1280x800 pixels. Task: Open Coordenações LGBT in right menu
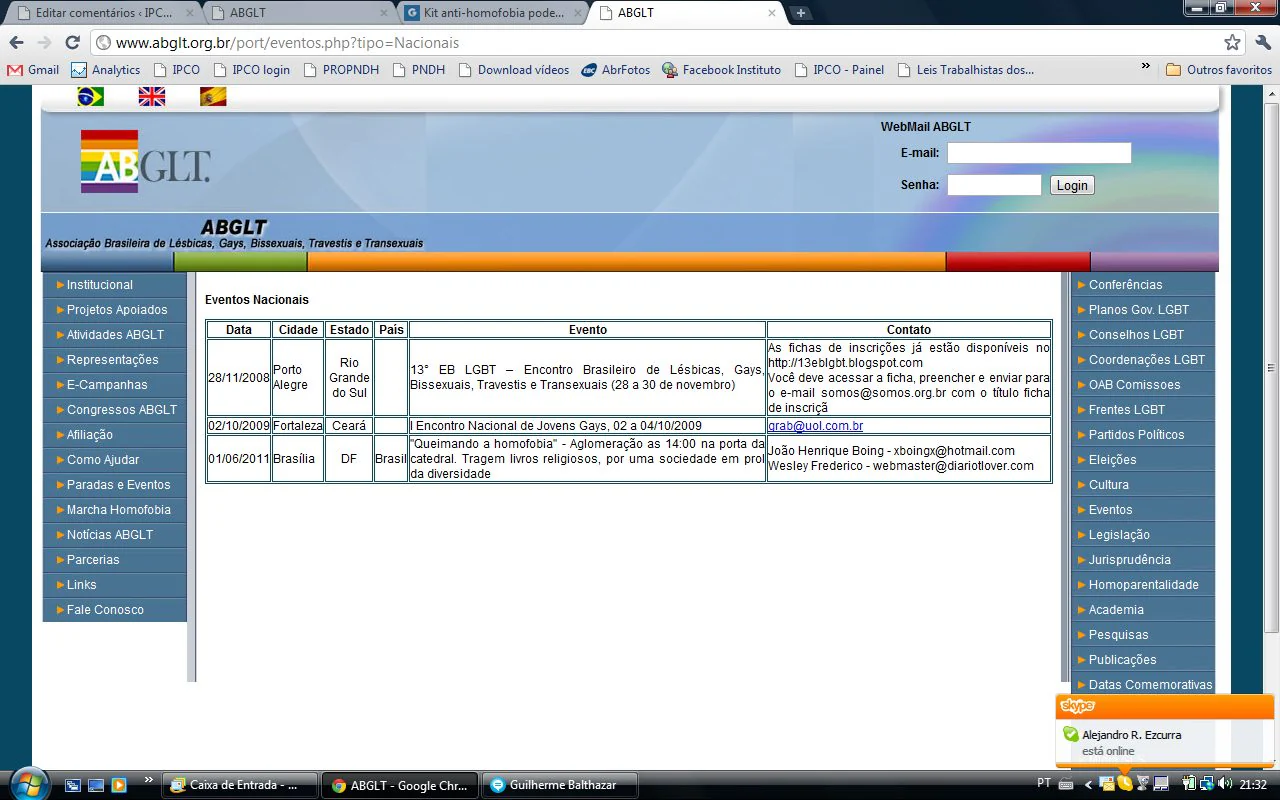[x=1143, y=360]
